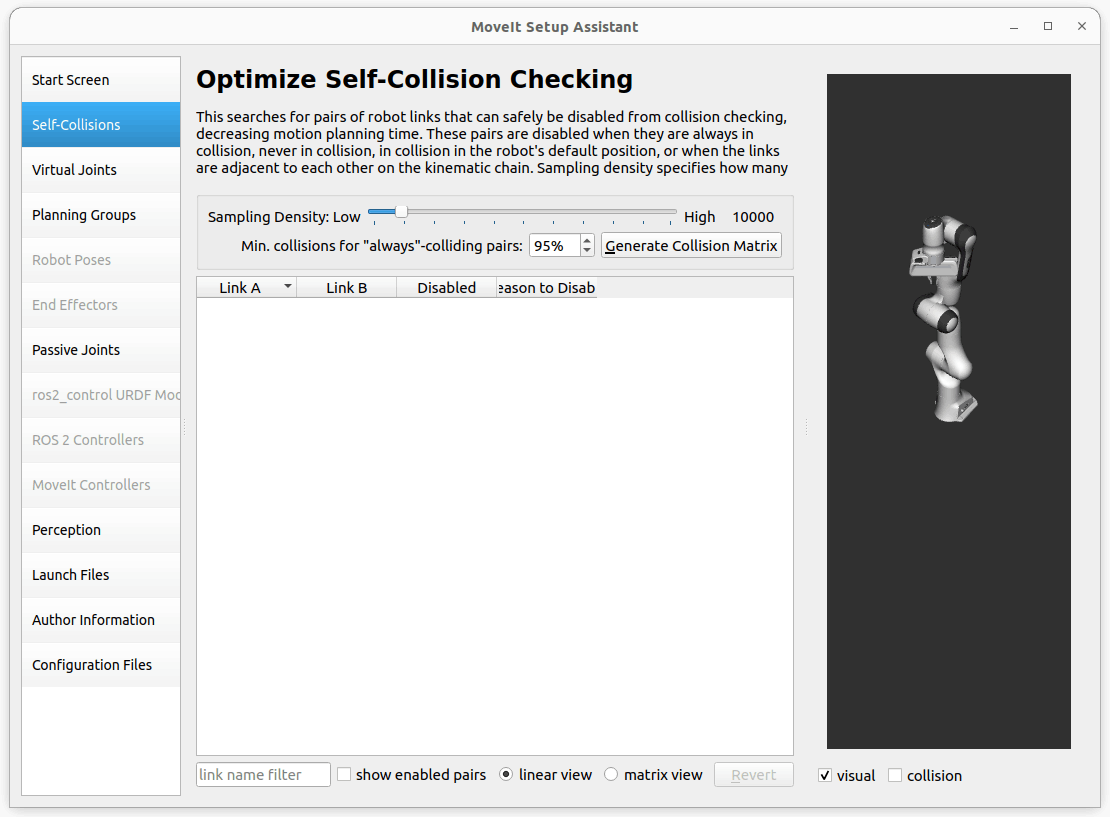Minimize the MoveIt Setup Assistant window
This screenshot has width=1110, height=817.
point(1014,27)
